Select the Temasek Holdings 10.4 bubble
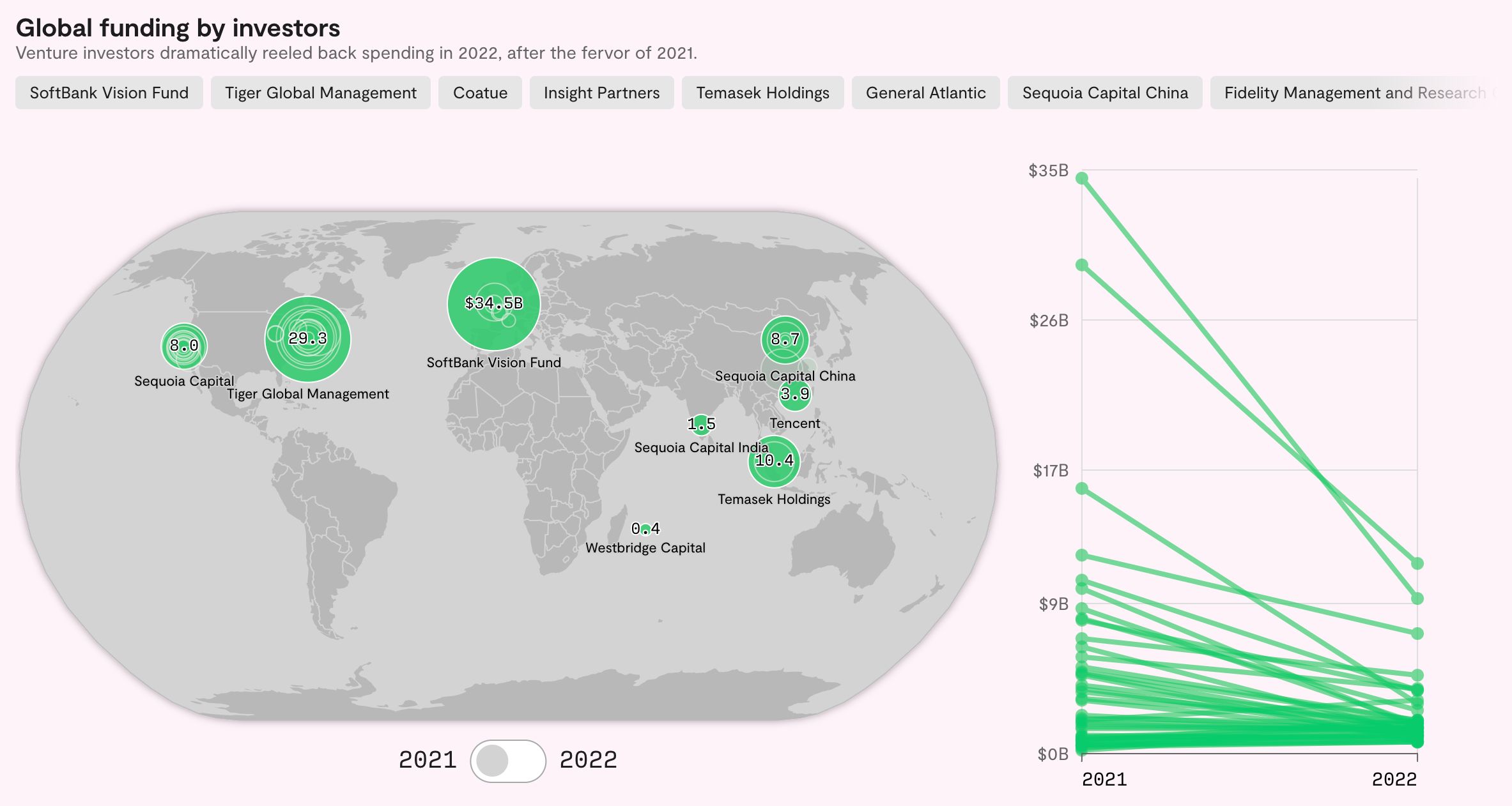 (774, 461)
